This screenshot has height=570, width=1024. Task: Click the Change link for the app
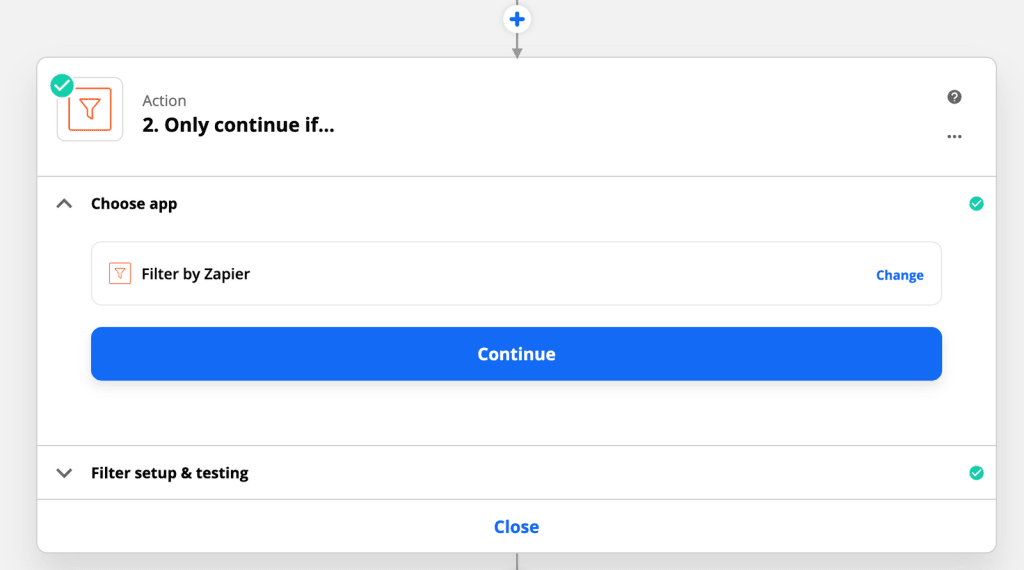coord(899,275)
